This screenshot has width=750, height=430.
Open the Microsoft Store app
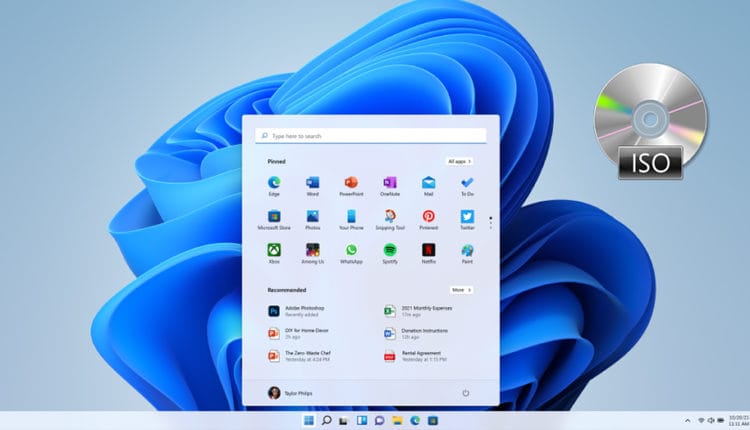tap(274, 216)
